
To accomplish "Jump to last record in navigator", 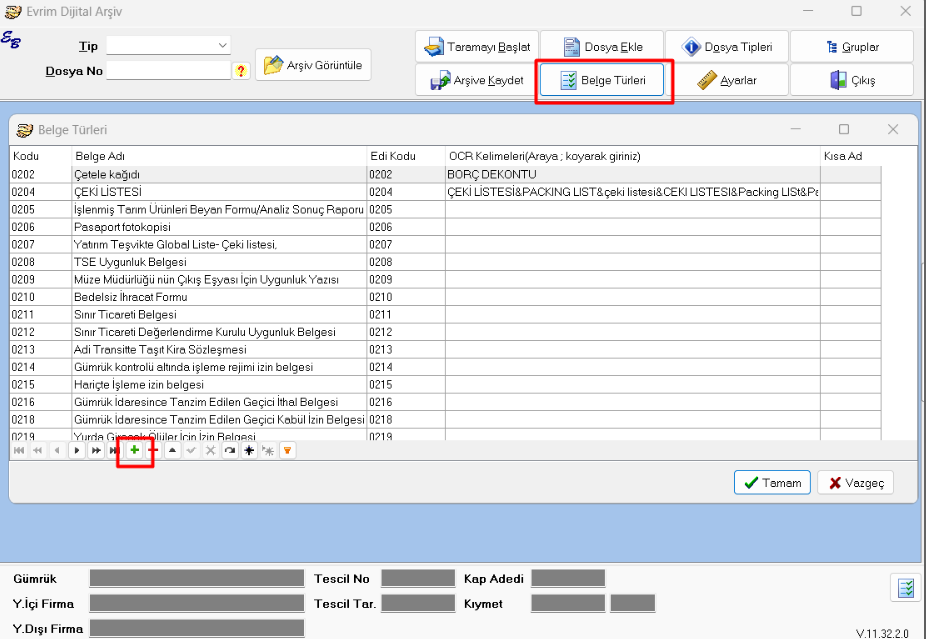I will [x=115, y=451].
